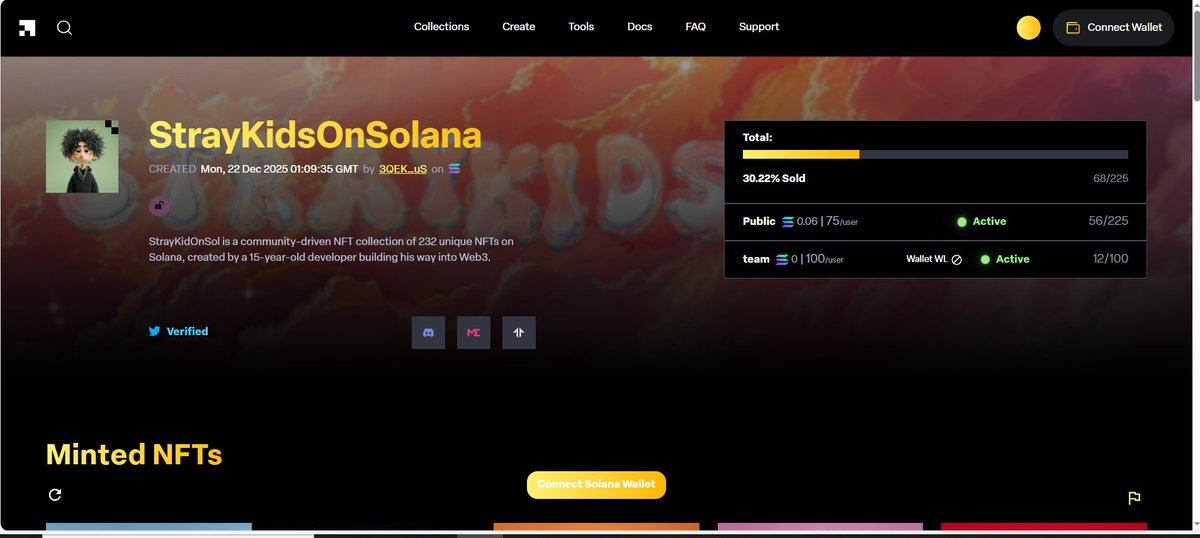This screenshot has width=1200, height=538.
Task: Click the '12/100' team count
Action: pos(1108,259)
